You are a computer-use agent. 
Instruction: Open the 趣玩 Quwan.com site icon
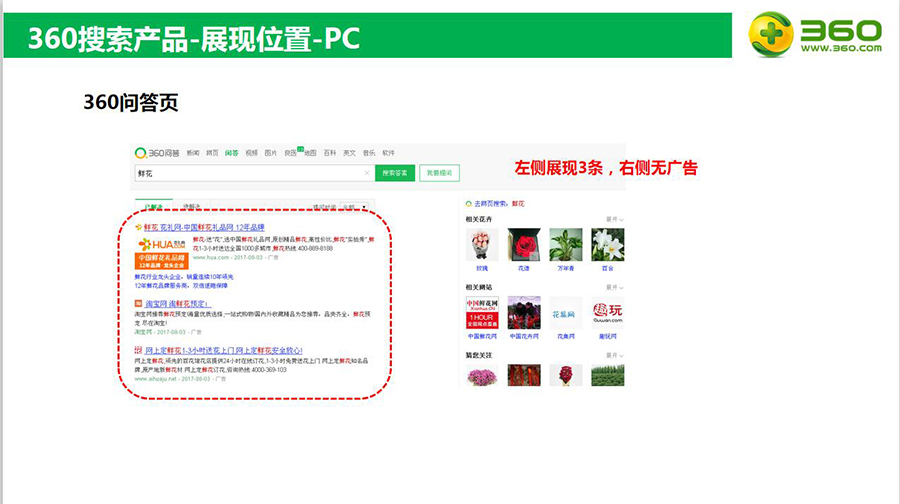[607, 313]
